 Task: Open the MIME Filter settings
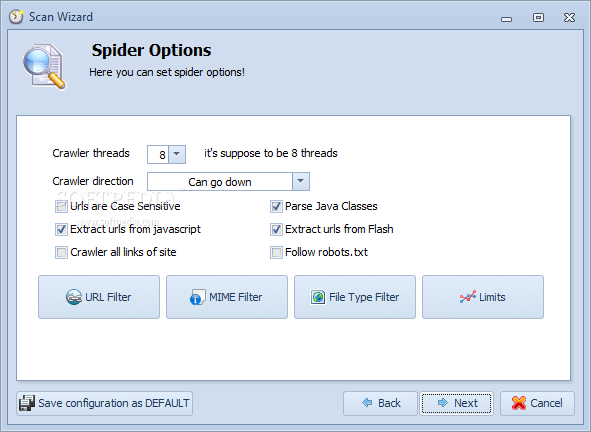(227, 297)
